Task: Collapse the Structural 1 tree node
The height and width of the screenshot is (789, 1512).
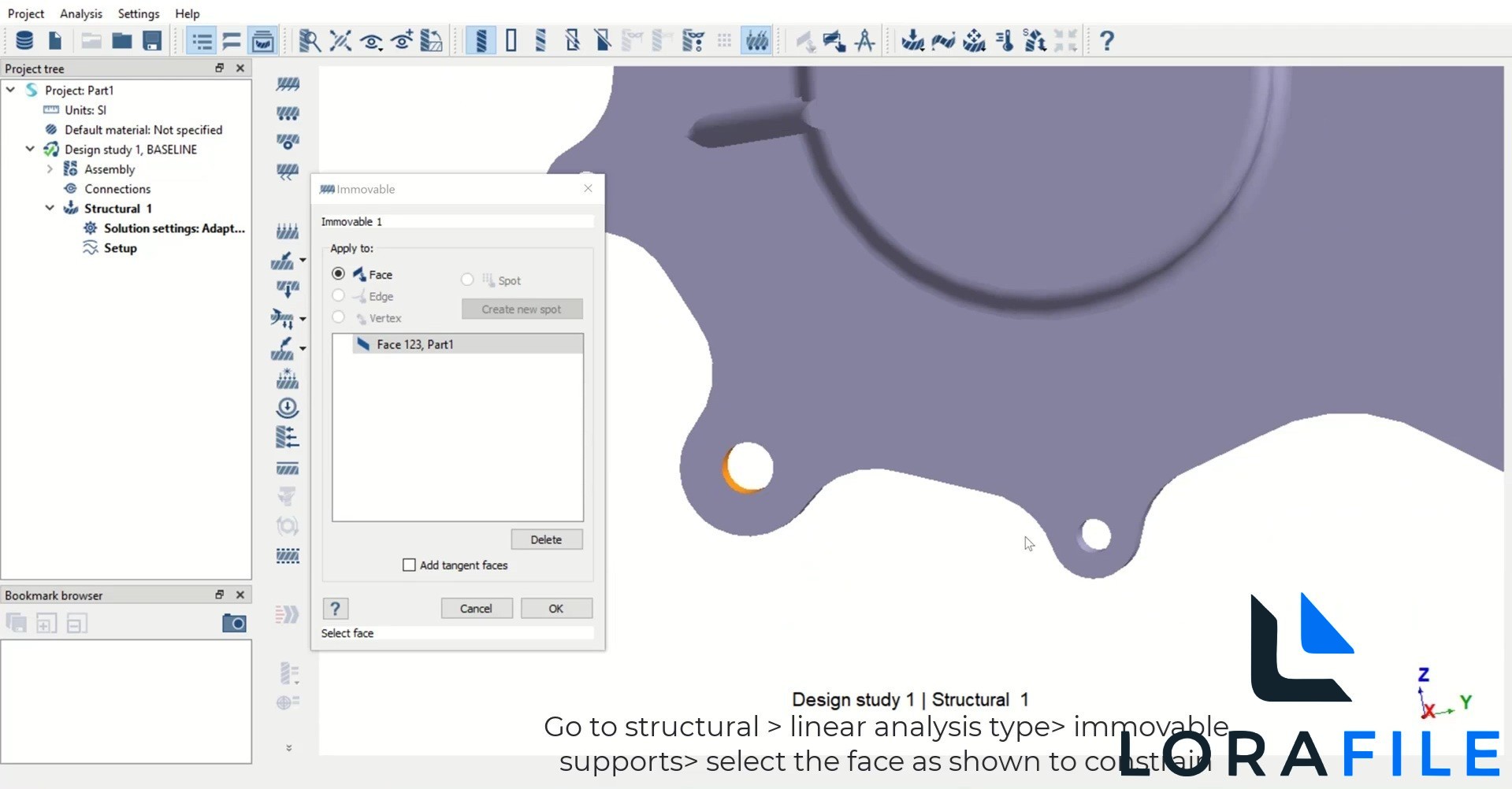Action: pyautogui.click(x=50, y=209)
